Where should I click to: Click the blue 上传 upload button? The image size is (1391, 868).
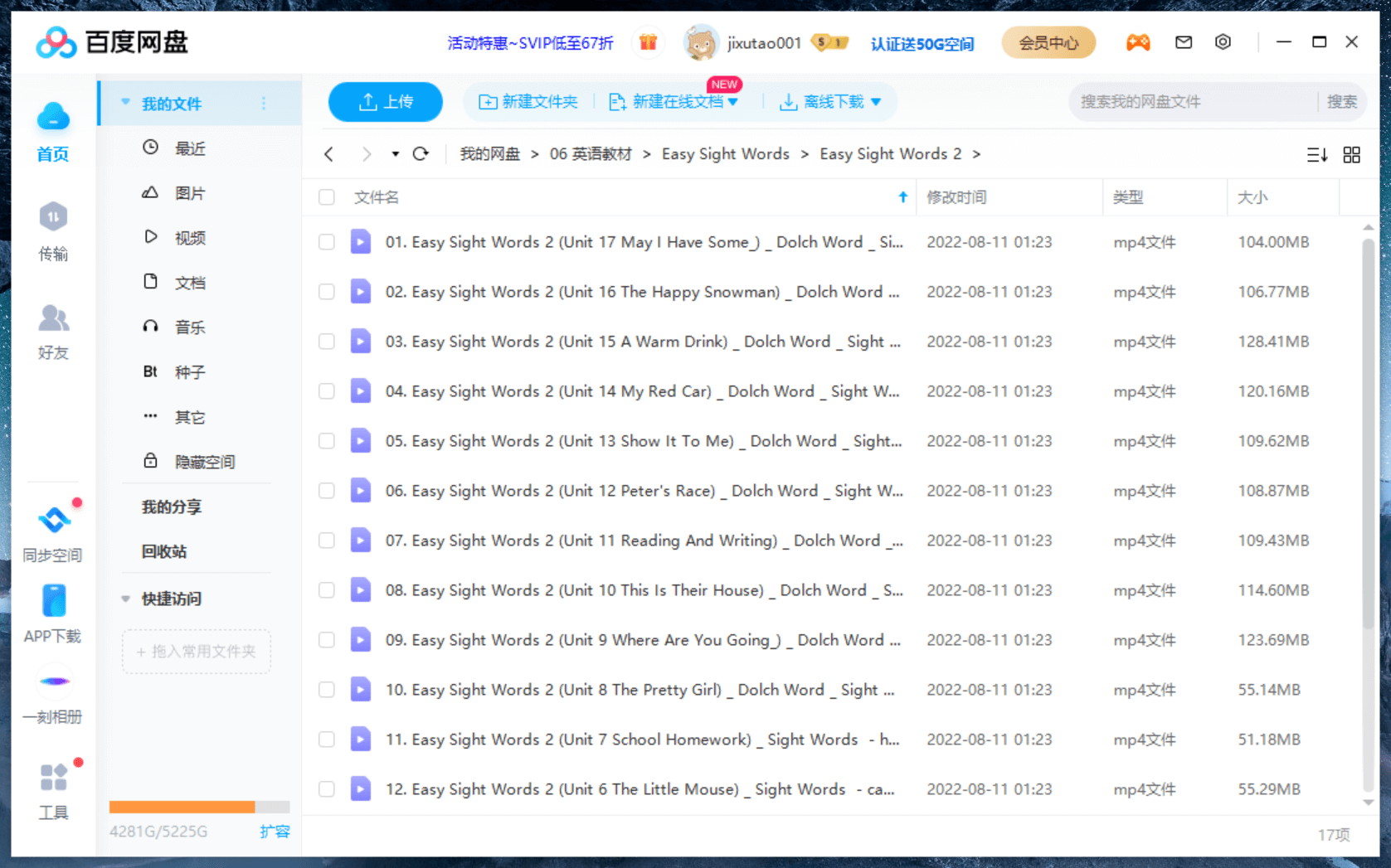[x=386, y=102]
